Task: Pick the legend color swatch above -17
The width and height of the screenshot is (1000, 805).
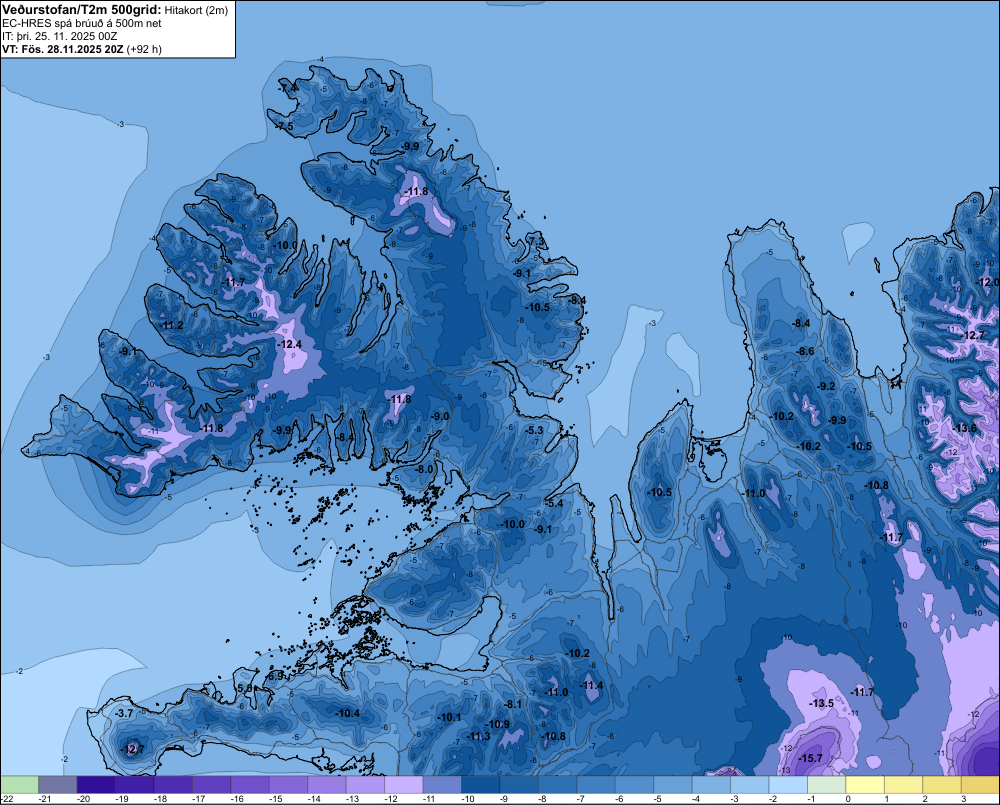Action: click(x=211, y=785)
